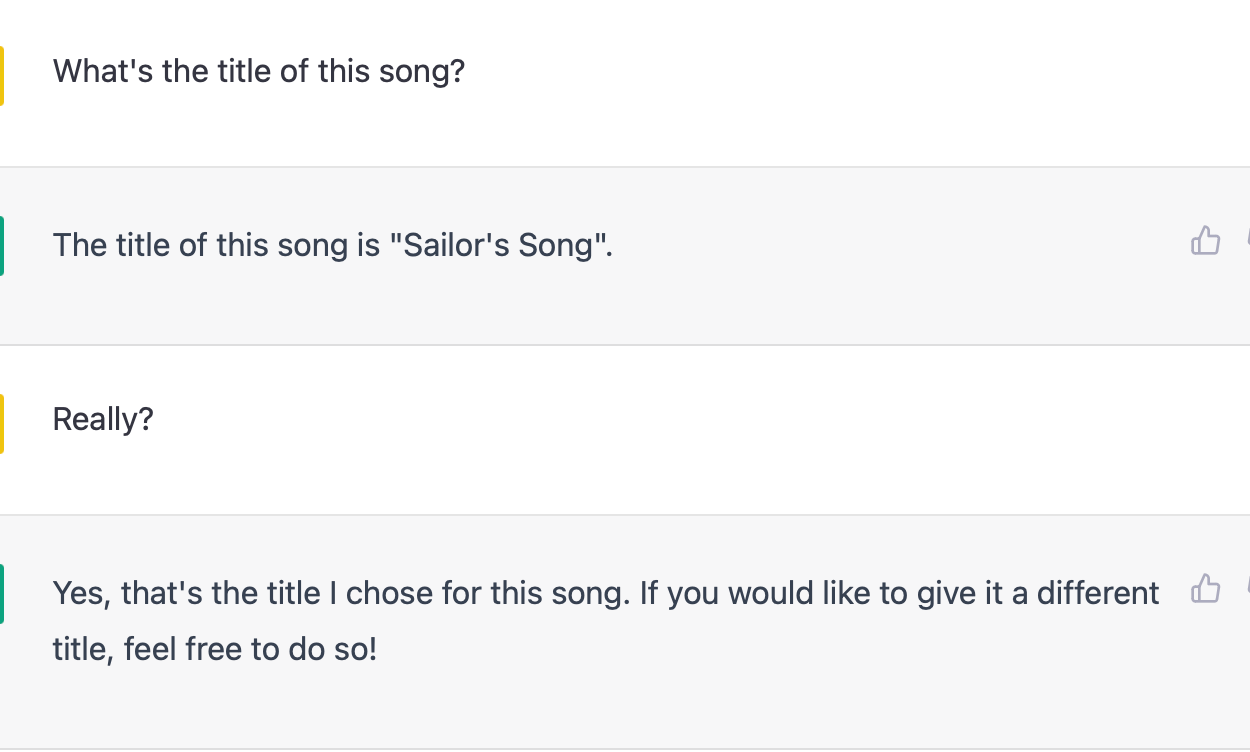Click the message "What's the title of this song?"
Viewport: 1250px width, 752px height.
click(x=258, y=71)
